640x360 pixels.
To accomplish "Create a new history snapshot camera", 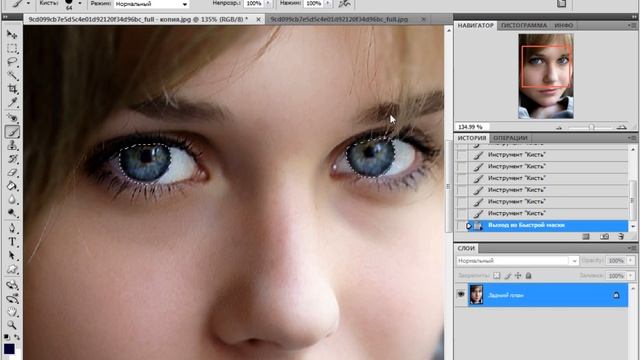I will [604, 237].
